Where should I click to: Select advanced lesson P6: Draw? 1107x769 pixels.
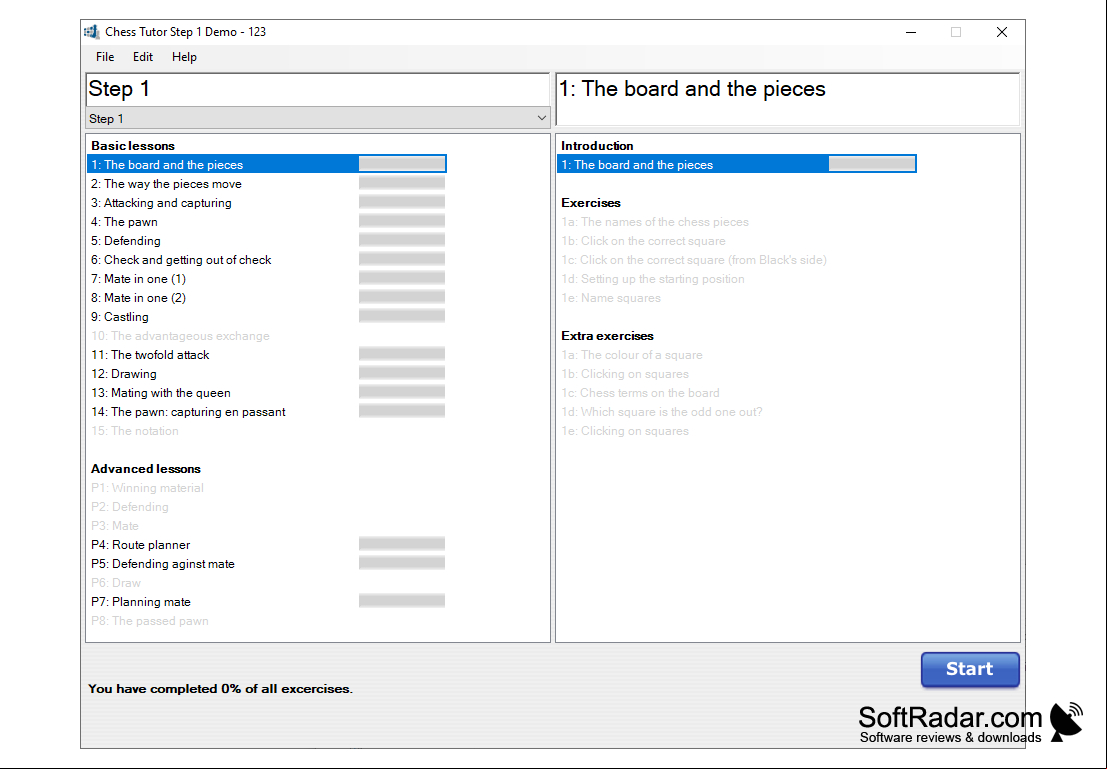click(x=116, y=583)
